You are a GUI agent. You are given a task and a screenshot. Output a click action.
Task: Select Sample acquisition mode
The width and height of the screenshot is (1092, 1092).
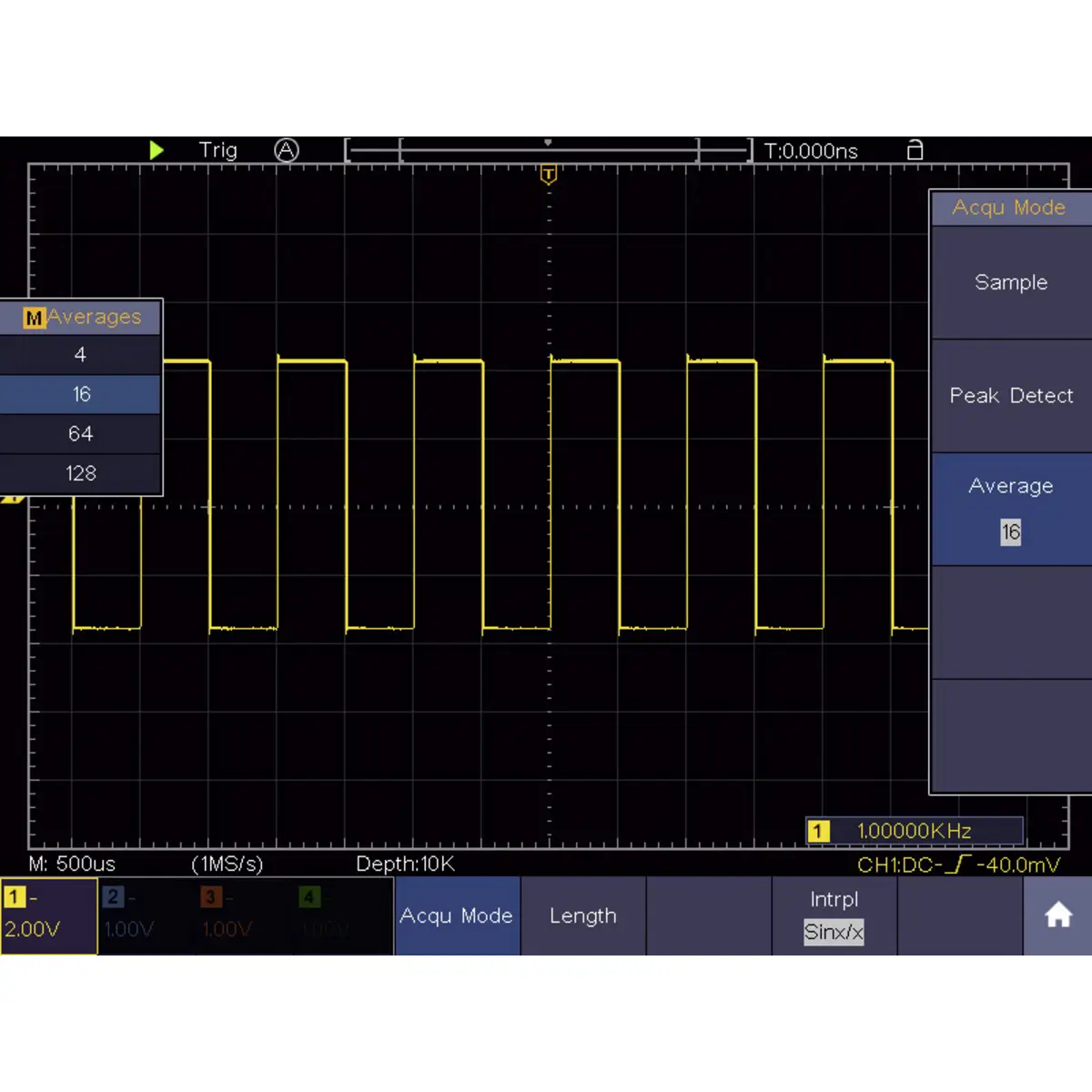coord(1011,283)
